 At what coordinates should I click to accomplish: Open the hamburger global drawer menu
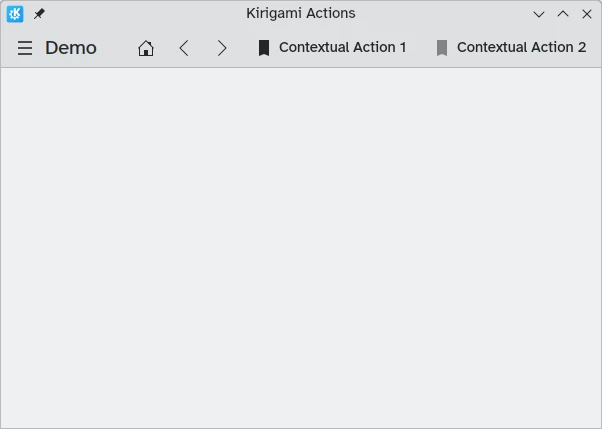pyautogui.click(x=25, y=48)
